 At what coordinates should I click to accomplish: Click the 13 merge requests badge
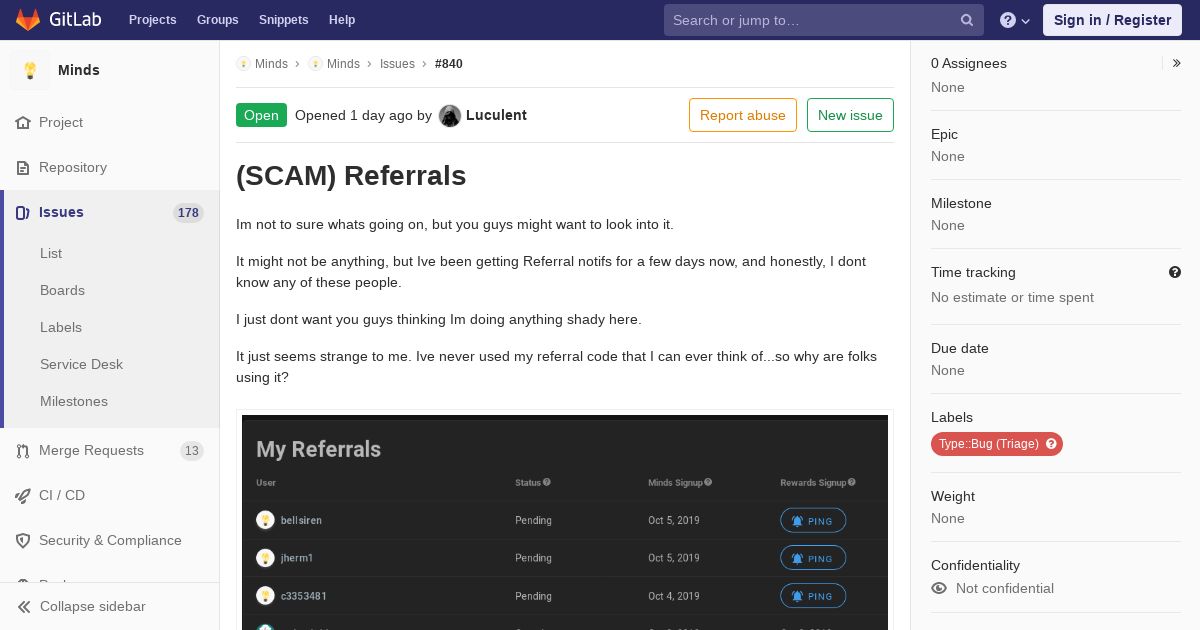[x=192, y=450]
